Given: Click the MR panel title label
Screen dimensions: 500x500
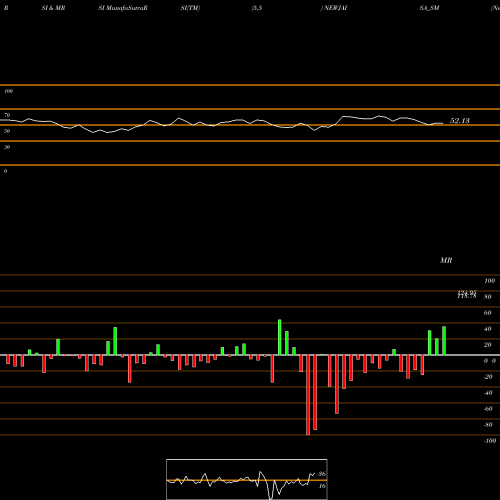Looking at the screenshot, I should click(446, 260).
